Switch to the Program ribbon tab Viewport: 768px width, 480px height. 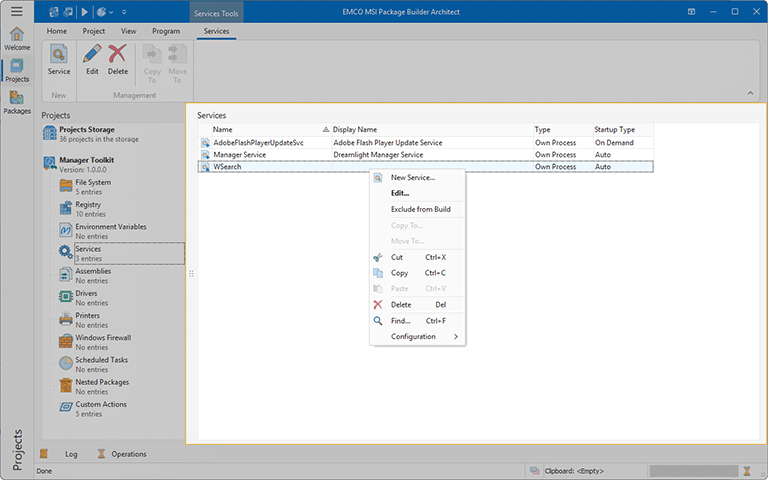[166, 31]
